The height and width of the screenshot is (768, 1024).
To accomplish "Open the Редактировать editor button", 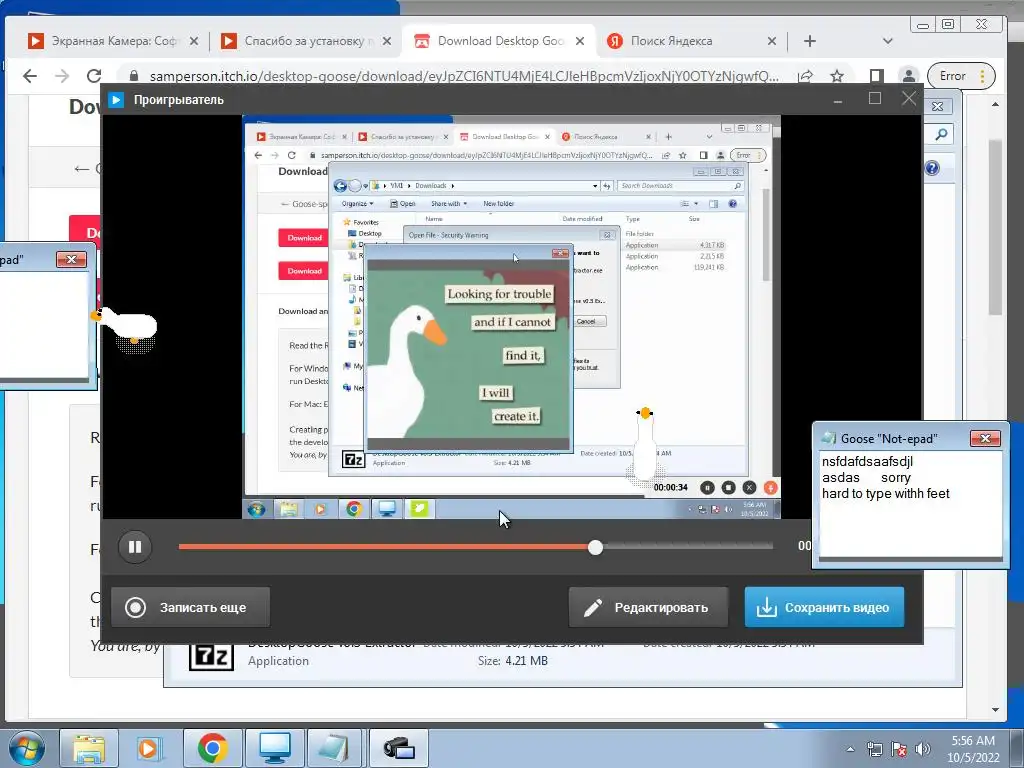I will tap(648, 607).
